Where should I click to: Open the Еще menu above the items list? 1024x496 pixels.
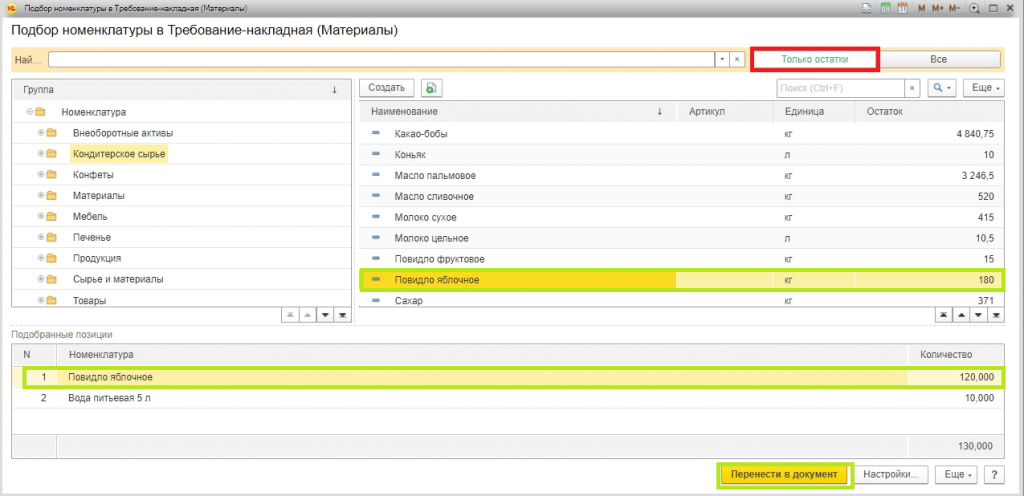(985, 87)
